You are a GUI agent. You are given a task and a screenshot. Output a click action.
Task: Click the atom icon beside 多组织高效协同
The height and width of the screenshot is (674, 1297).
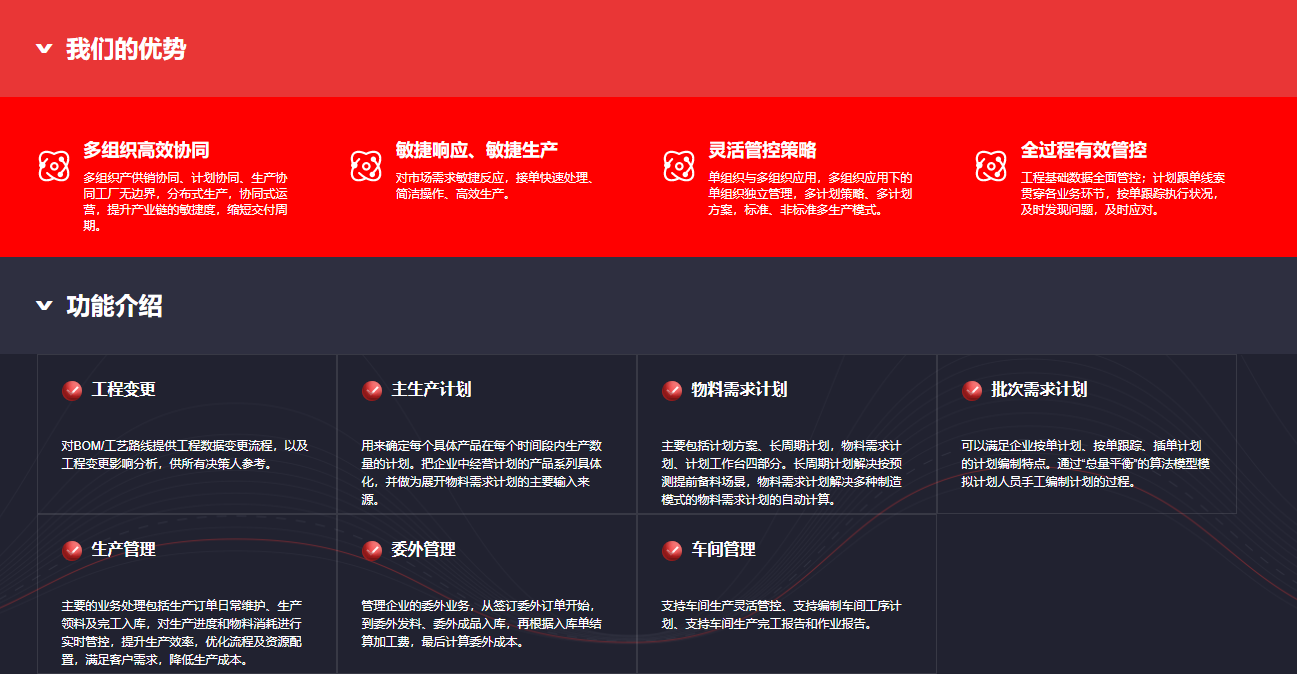click(x=54, y=166)
